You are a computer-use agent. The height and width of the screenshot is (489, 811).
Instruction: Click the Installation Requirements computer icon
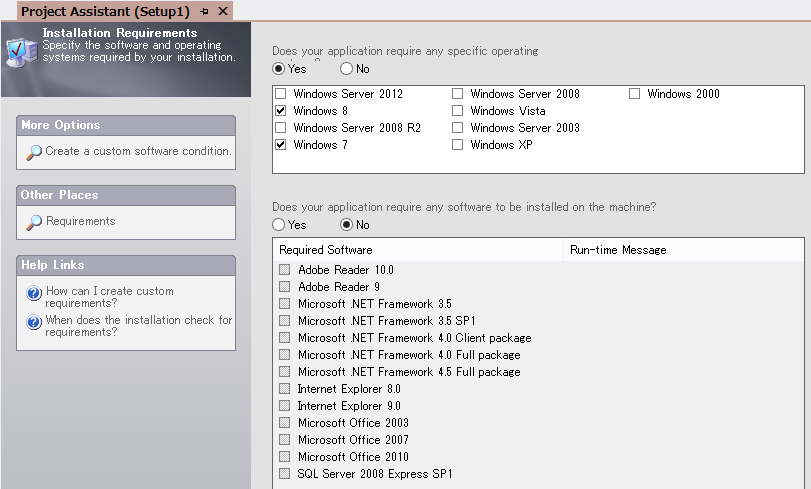click(x=22, y=52)
